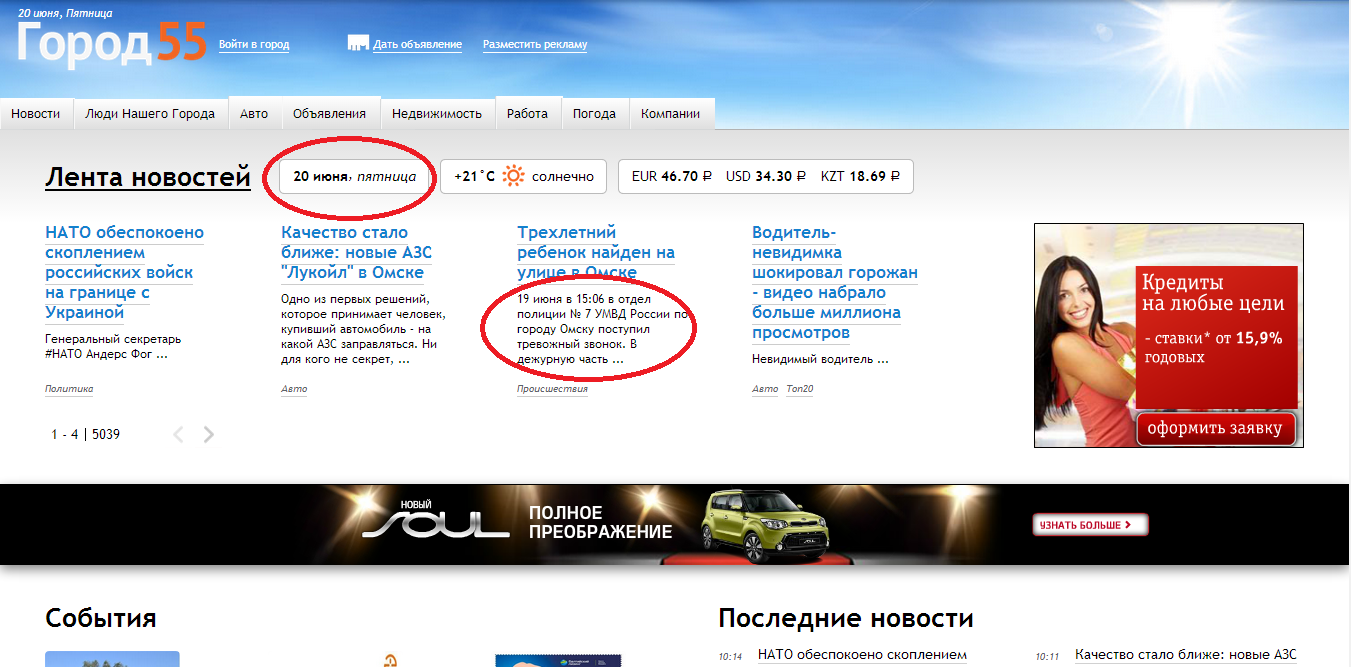Open the Работа tab

tap(527, 113)
